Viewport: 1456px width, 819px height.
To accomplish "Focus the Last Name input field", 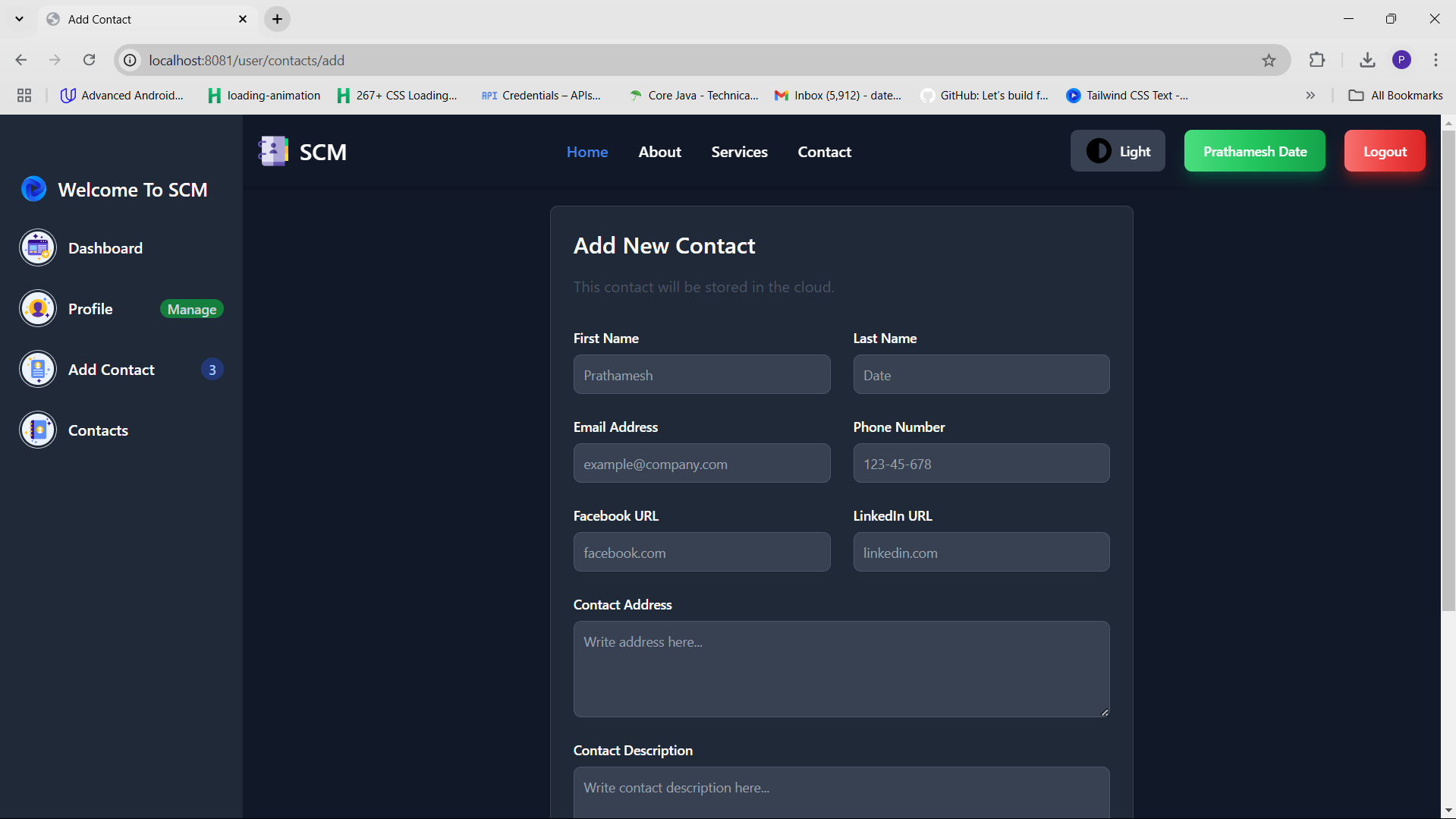I will 981,374.
